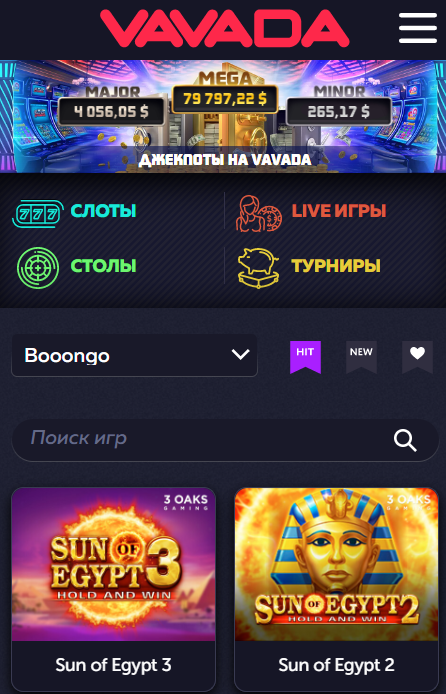Open the ТУРНИРЫ category
Viewport: 446px width, 694px height.
(x=336, y=266)
